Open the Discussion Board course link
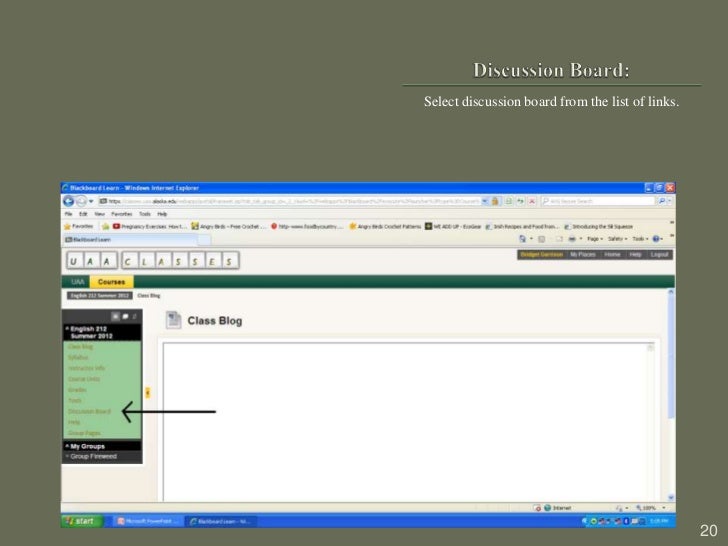Screen dimensions: 728x546 [89, 411]
